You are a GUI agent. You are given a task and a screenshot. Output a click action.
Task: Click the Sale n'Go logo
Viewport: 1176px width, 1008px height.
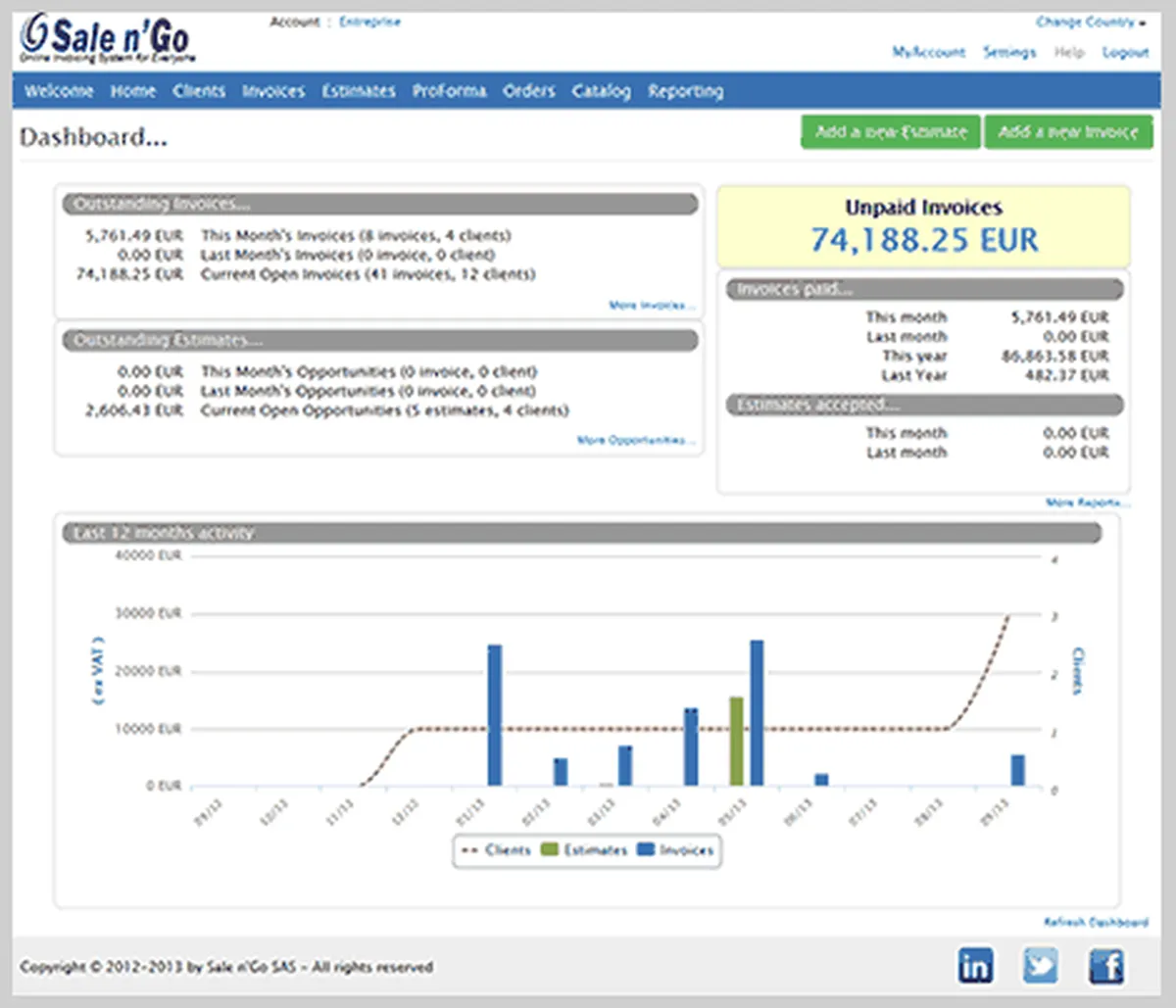click(106, 41)
